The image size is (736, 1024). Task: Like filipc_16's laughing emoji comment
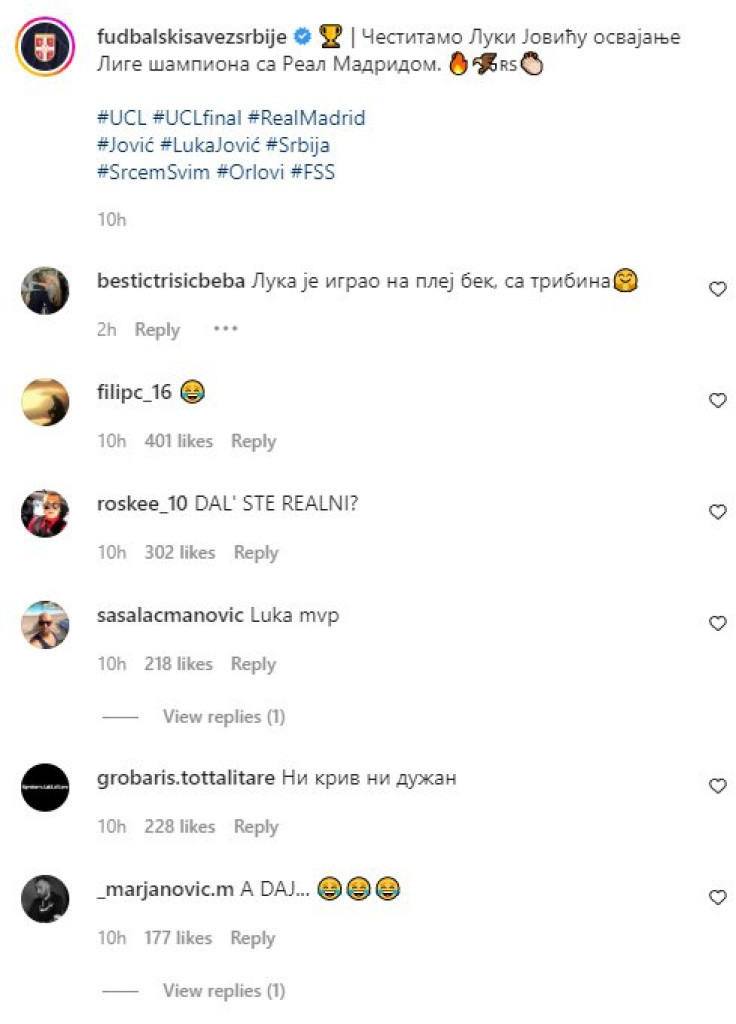coord(716,400)
